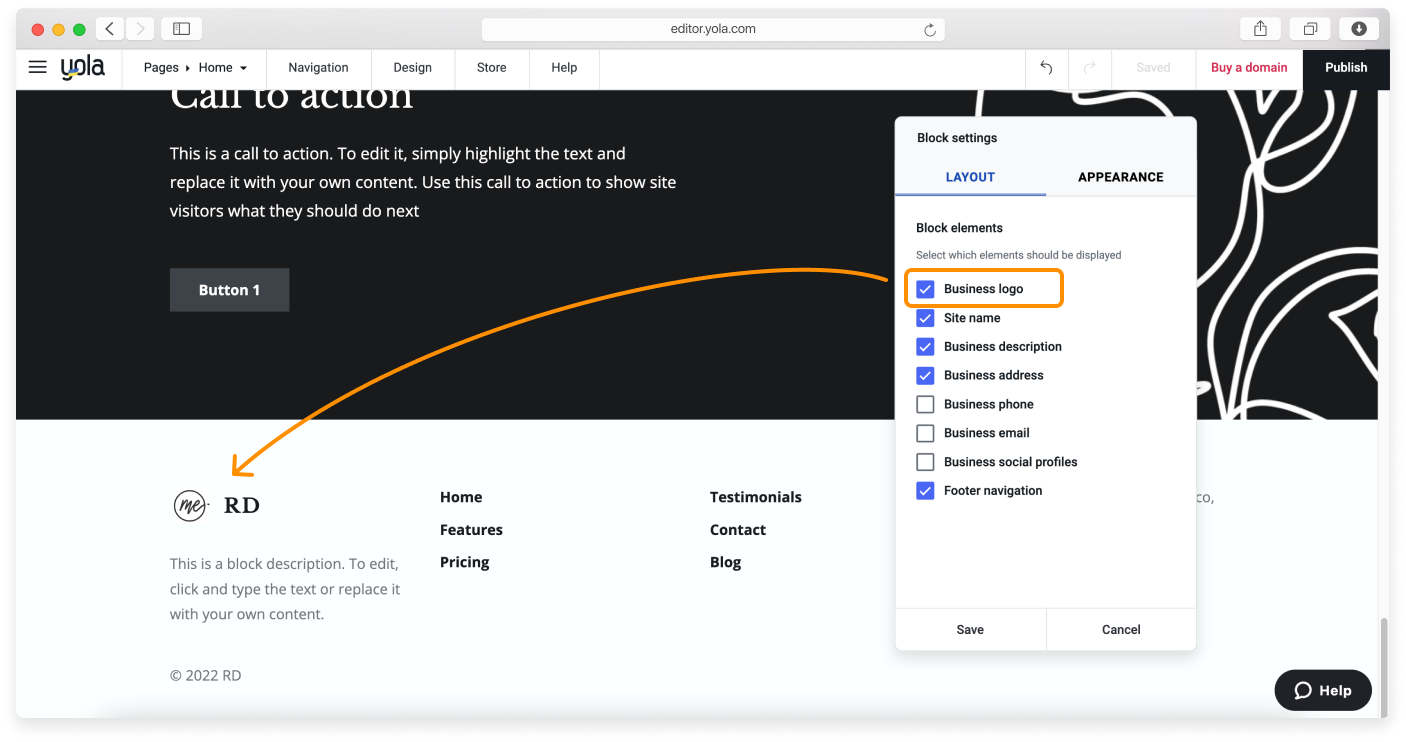Image resolution: width=1406 pixels, height=742 pixels.
Task: Expand the Pages Home dropdown
Action: [195, 68]
